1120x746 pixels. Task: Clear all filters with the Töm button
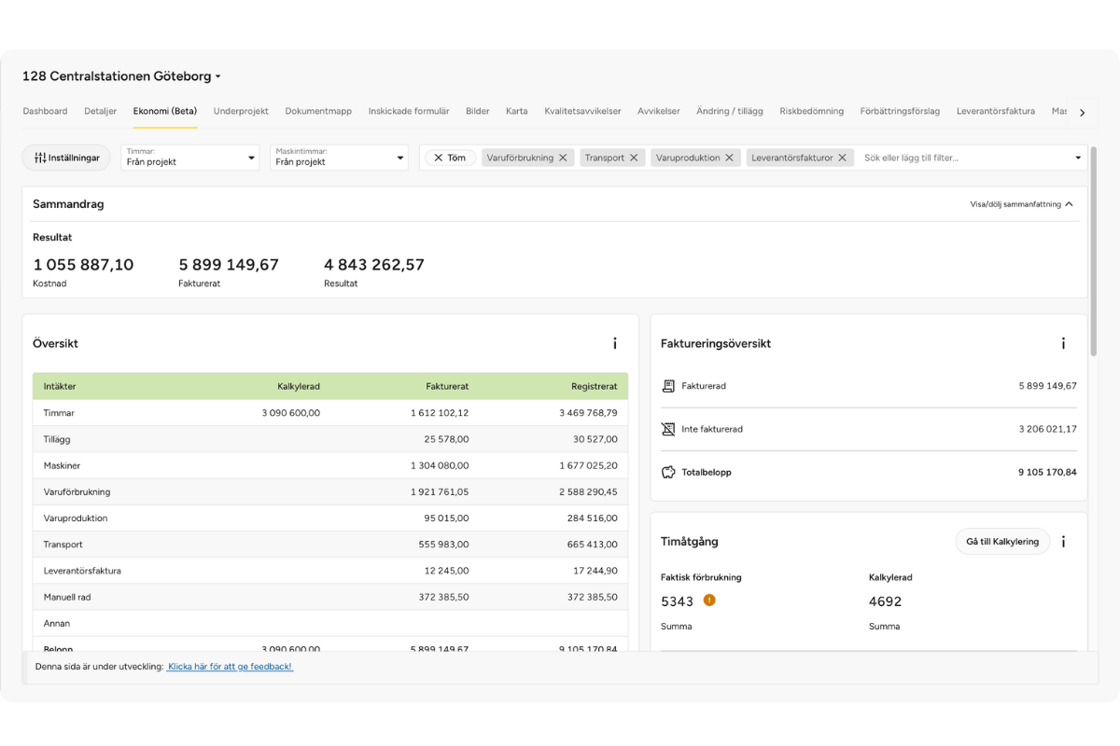pos(450,158)
